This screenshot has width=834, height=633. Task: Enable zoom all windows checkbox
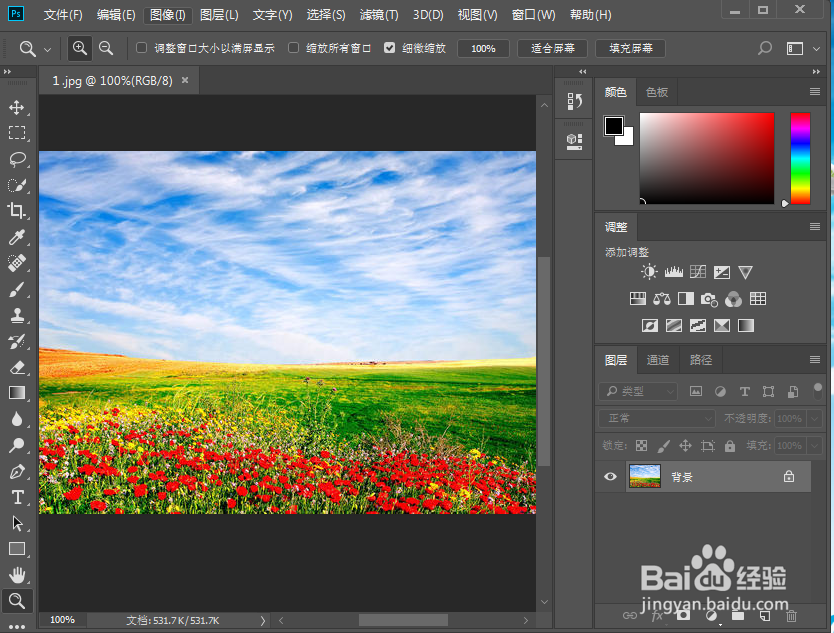coord(293,48)
